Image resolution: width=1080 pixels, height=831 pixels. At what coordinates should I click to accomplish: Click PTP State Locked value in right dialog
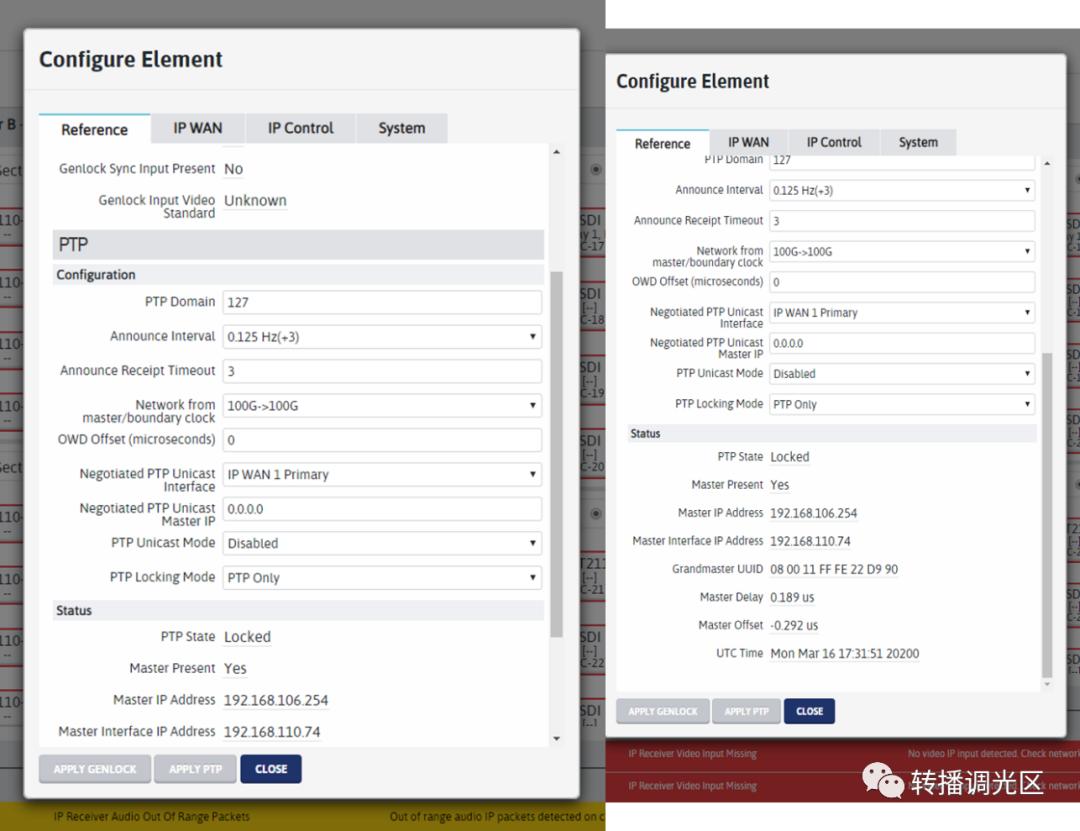(789, 457)
